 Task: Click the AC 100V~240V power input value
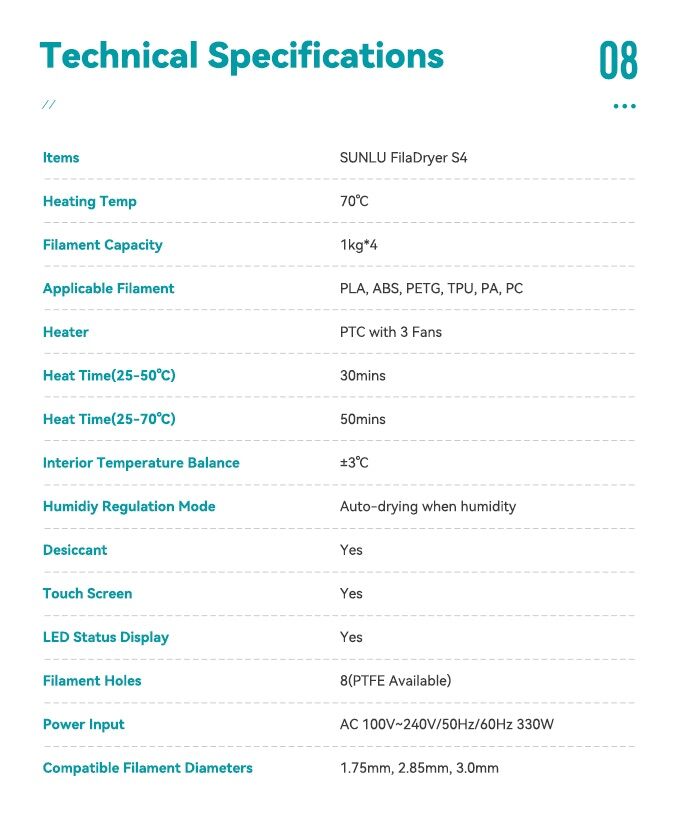(446, 724)
